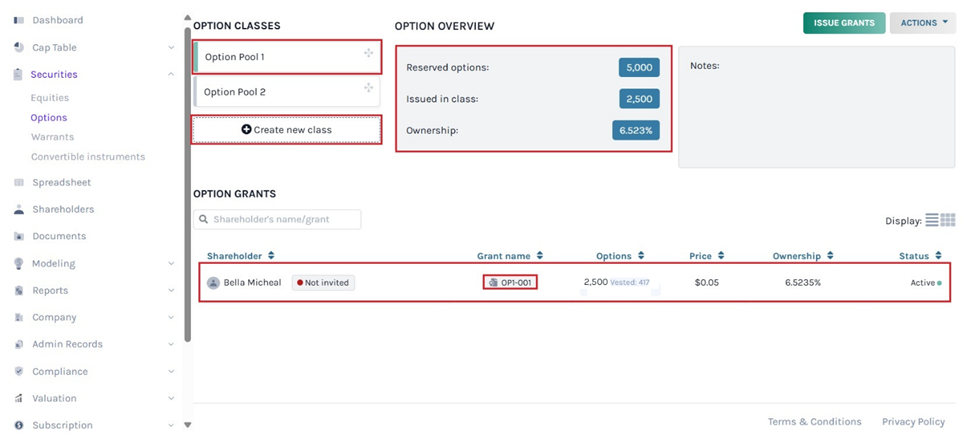
Task: Open the Dashboard sidebar icon
Action: click(x=19, y=21)
